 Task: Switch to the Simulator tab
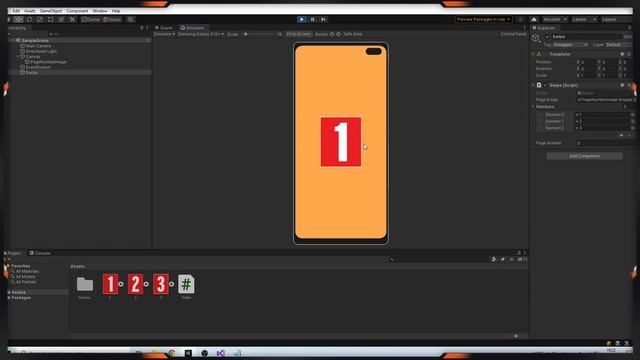pos(193,28)
